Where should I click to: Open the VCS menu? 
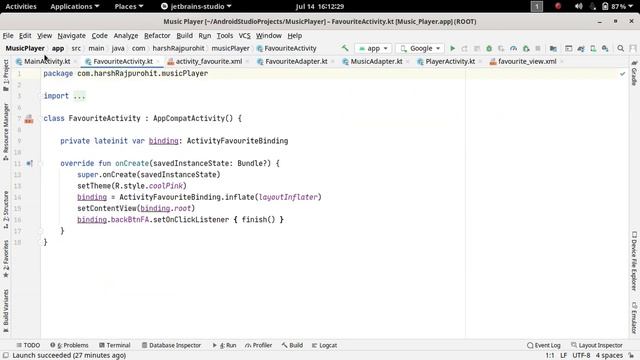click(244, 36)
